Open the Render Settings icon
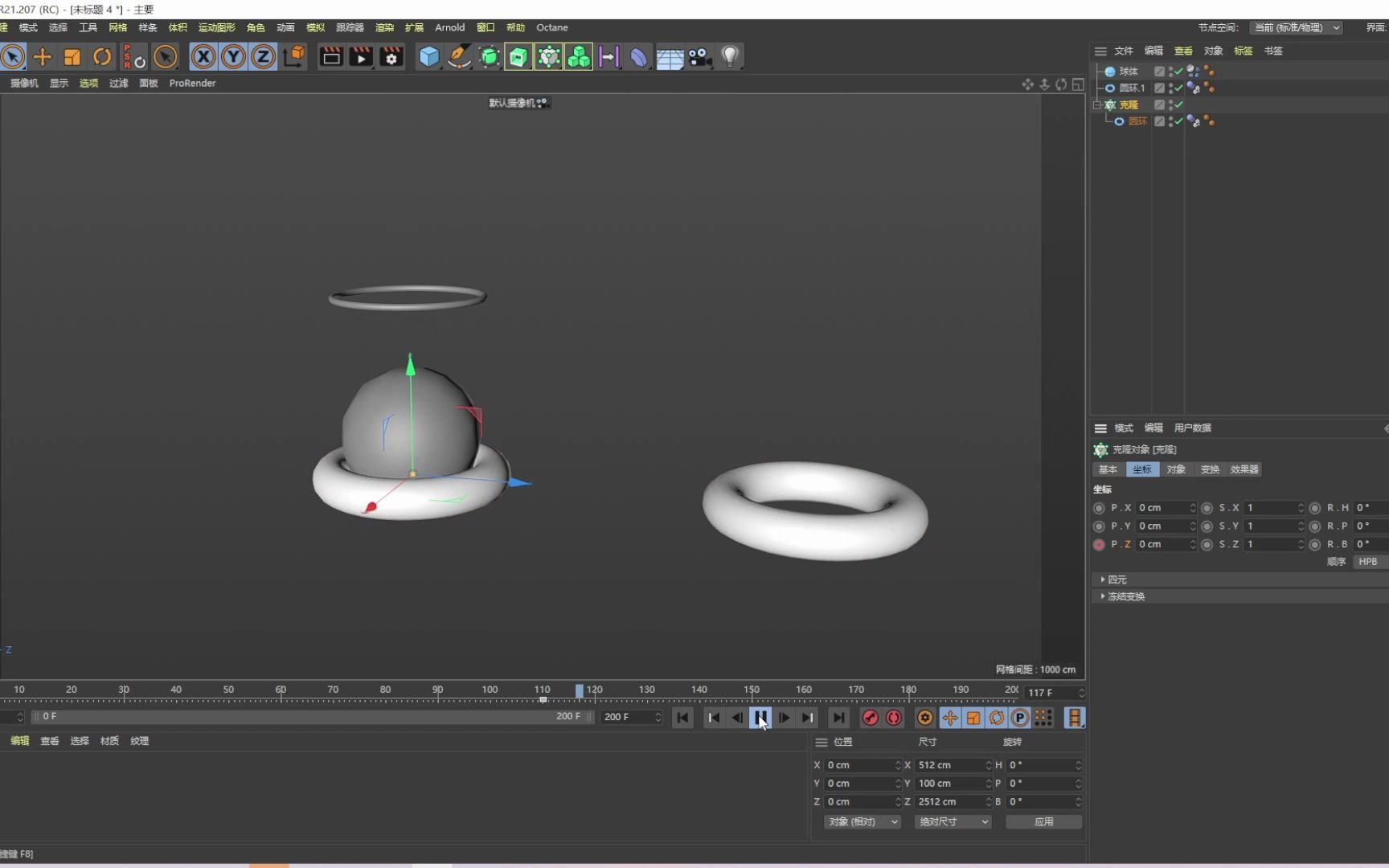Image resolution: width=1389 pixels, height=868 pixels. (391, 56)
